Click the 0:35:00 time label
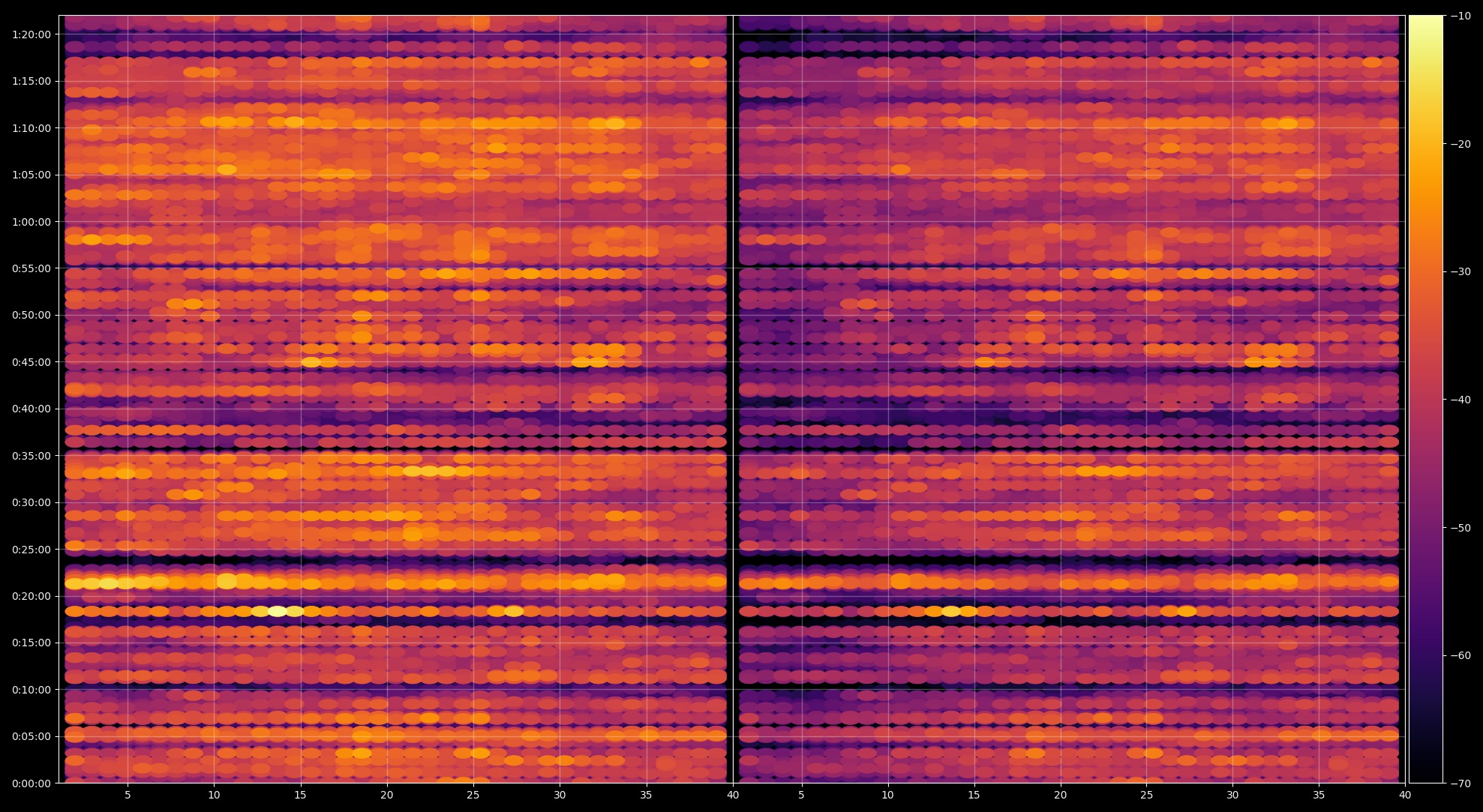Image resolution: width=1483 pixels, height=812 pixels. (x=32, y=456)
